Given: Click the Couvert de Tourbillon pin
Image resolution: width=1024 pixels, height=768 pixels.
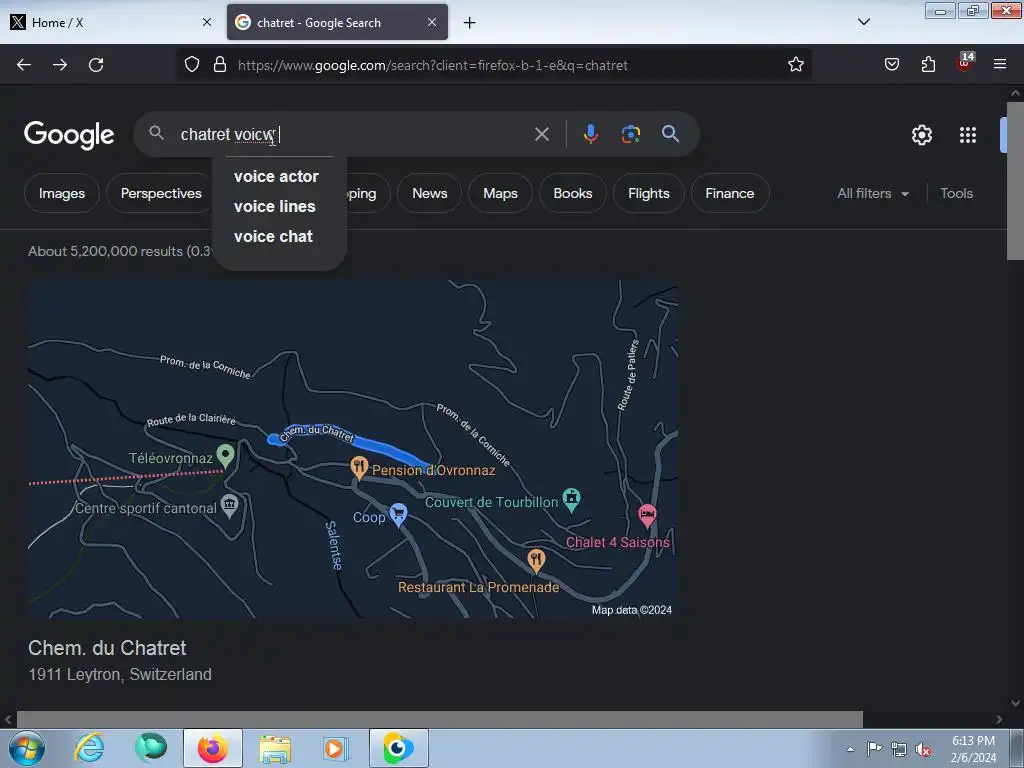Looking at the screenshot, I should coord(571,500).
